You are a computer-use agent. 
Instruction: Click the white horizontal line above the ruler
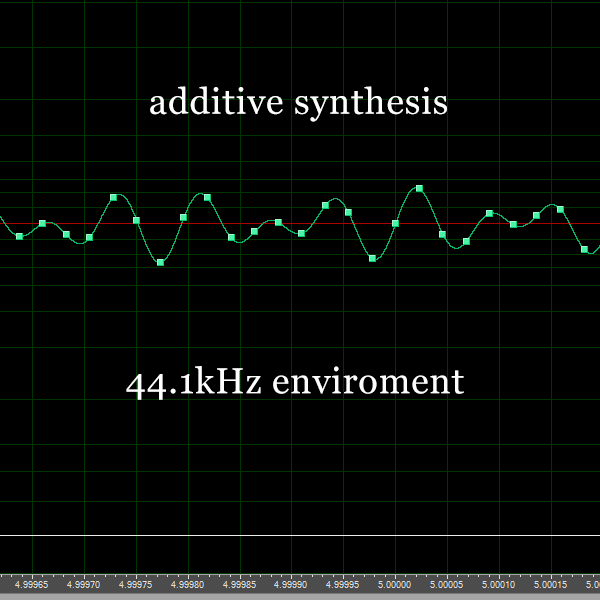click(300, 536)
